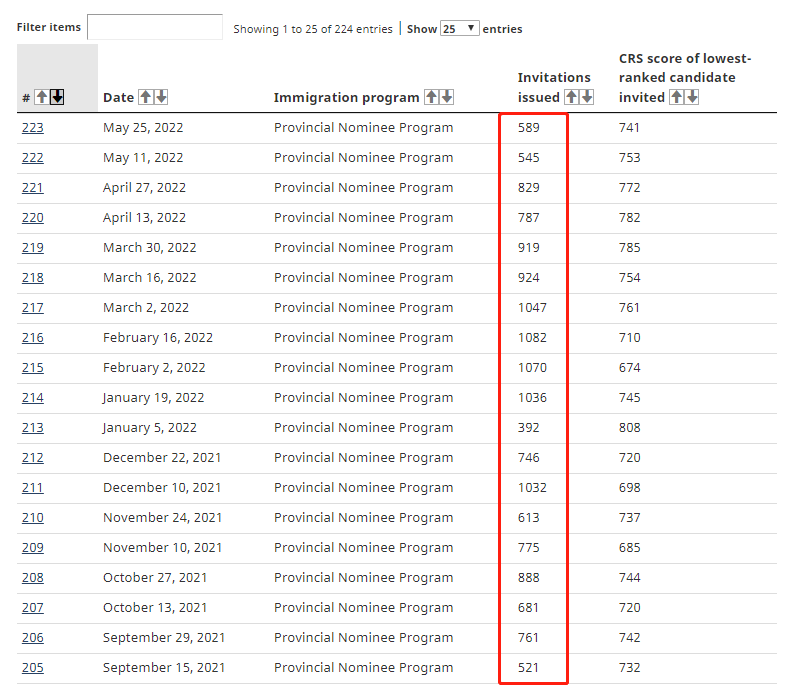Sort draw number column descending
Viewport: 787px width, 690px height.
[x=58, y=97]
